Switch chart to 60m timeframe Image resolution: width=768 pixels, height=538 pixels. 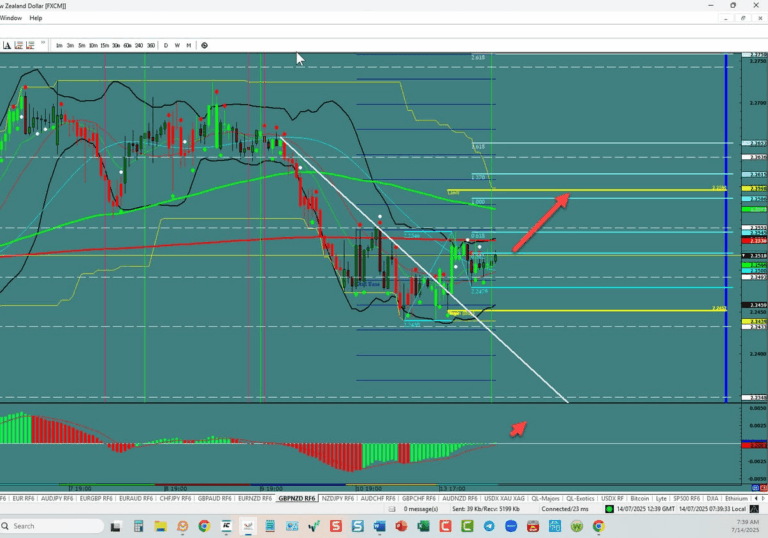pyautogui.click(x=127, y=46)
